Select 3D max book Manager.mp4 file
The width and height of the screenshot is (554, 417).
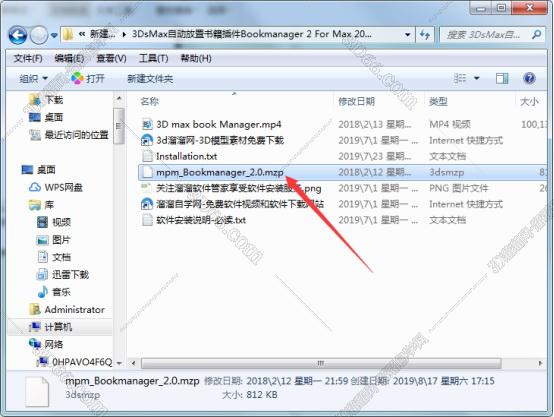(219, 124)
